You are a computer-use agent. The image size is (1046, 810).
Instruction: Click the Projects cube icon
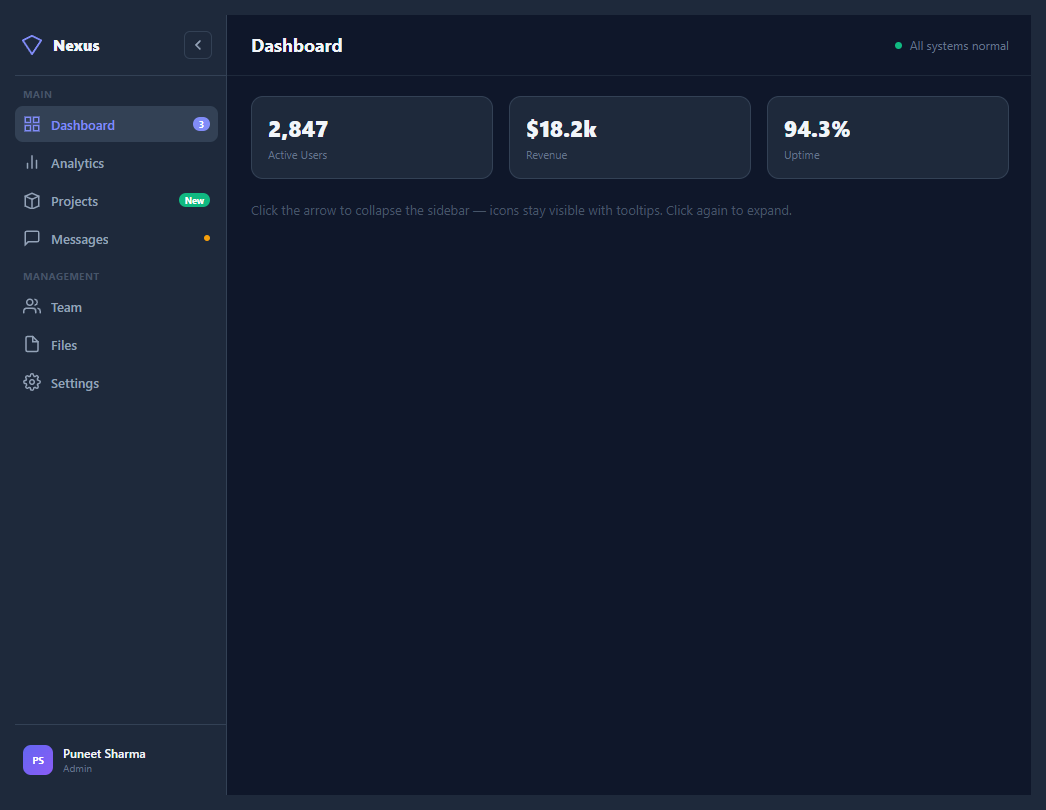click(x=32, y=201)
